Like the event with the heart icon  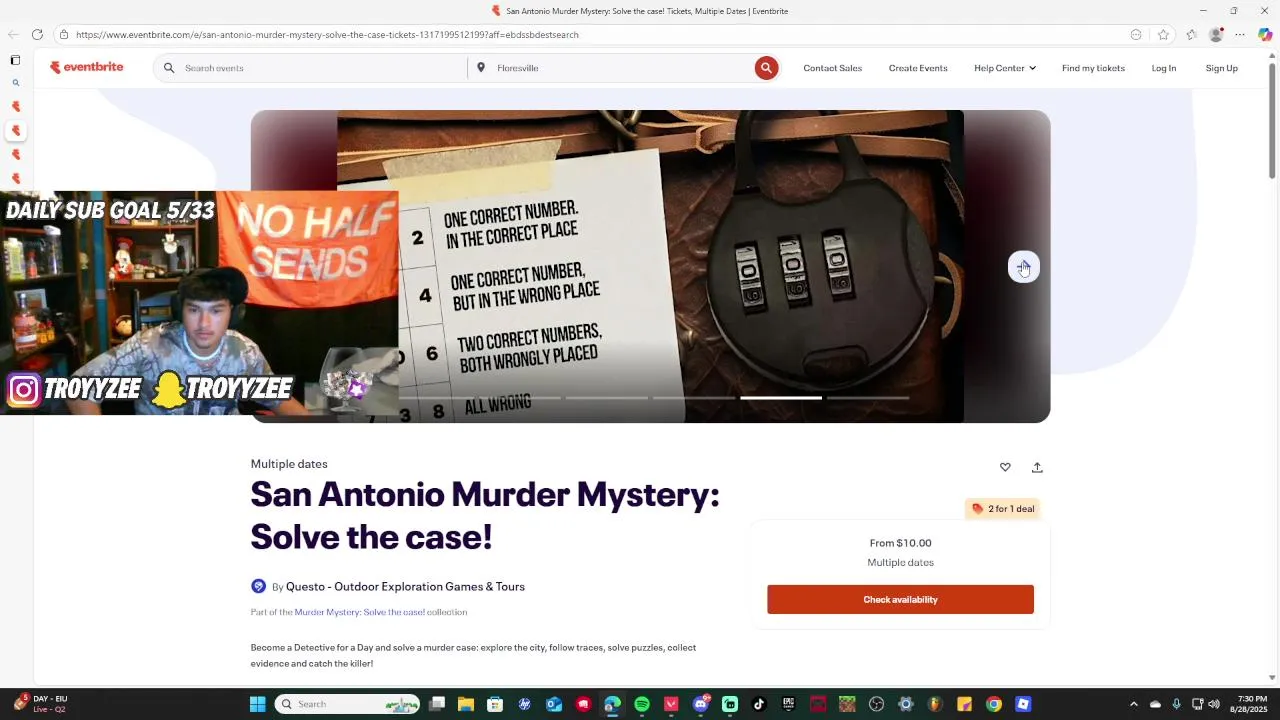(x=1005, y=467)
